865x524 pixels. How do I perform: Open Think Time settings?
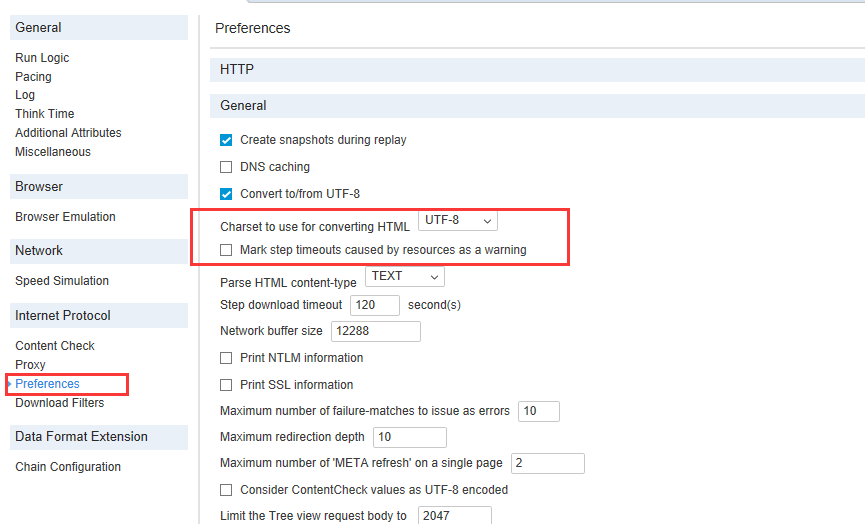click(x=45, y=114)
